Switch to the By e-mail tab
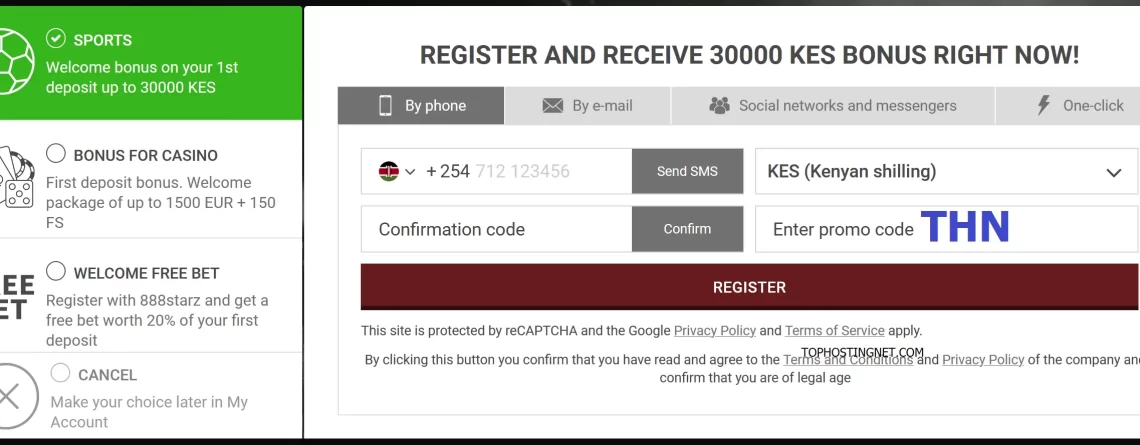Screen dimensions: 1140x445 pos(587,105)
